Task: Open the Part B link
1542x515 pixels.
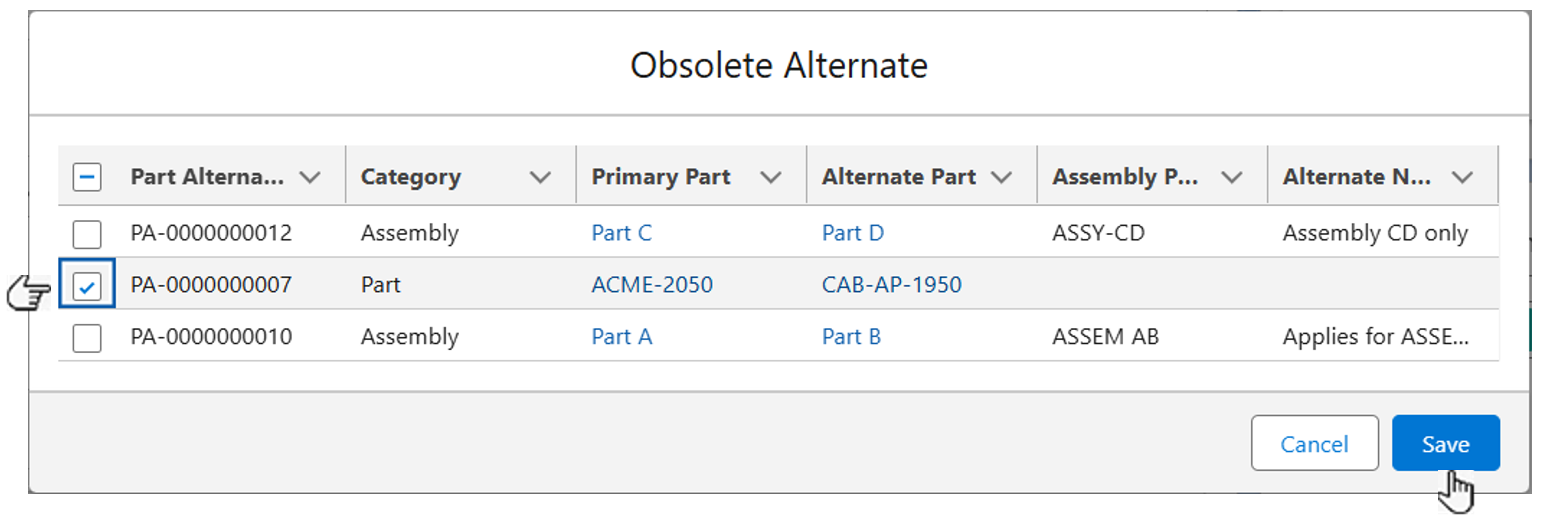Action: click(851, 338)
